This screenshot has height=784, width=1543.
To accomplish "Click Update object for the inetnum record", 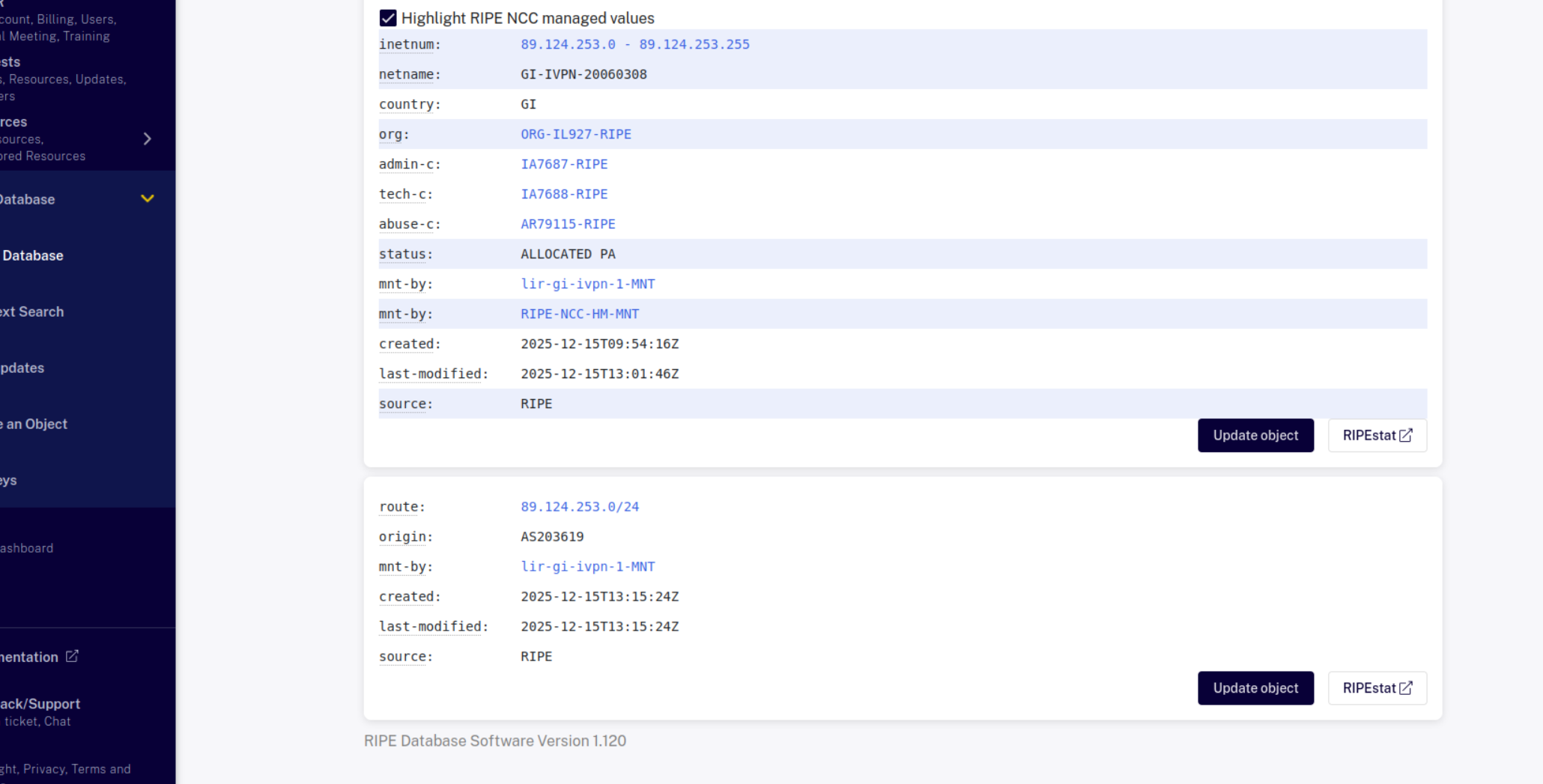I will pos(1255,435).
